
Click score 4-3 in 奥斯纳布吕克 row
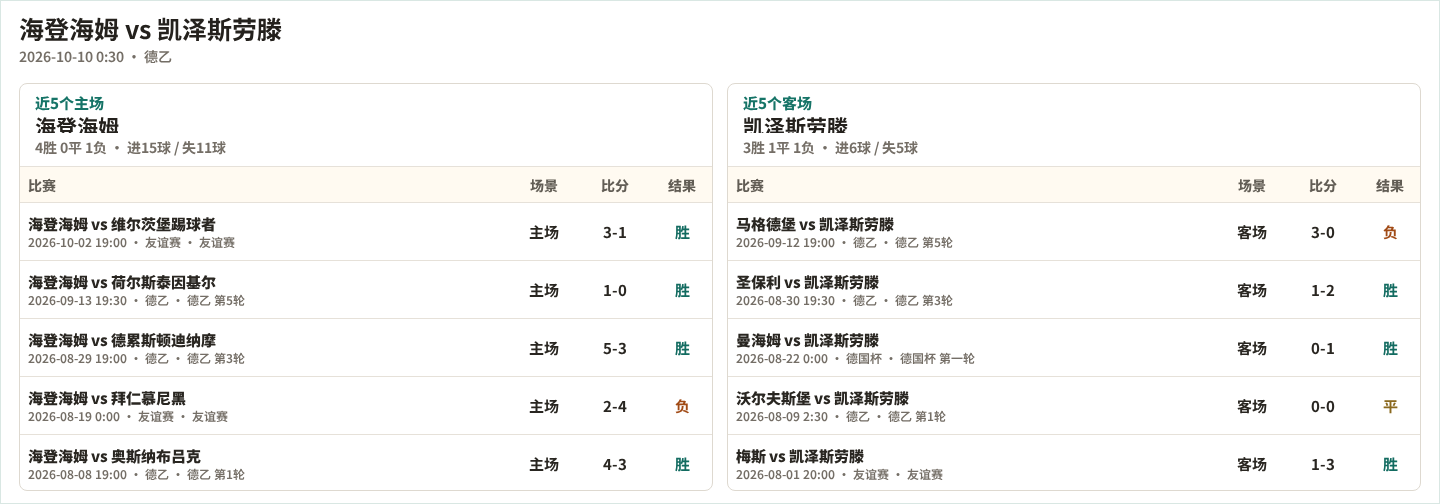[615, 464]
